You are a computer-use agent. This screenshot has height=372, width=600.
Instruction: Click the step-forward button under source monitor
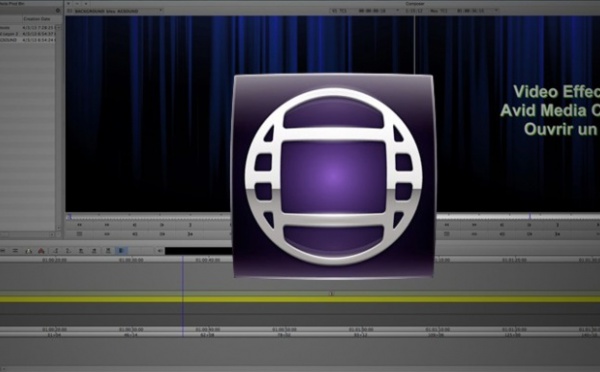tap(162, 225)
